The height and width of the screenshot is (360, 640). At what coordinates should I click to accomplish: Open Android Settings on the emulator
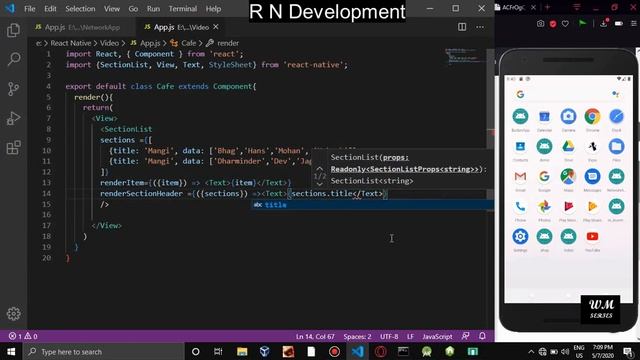tap(520, 236)
